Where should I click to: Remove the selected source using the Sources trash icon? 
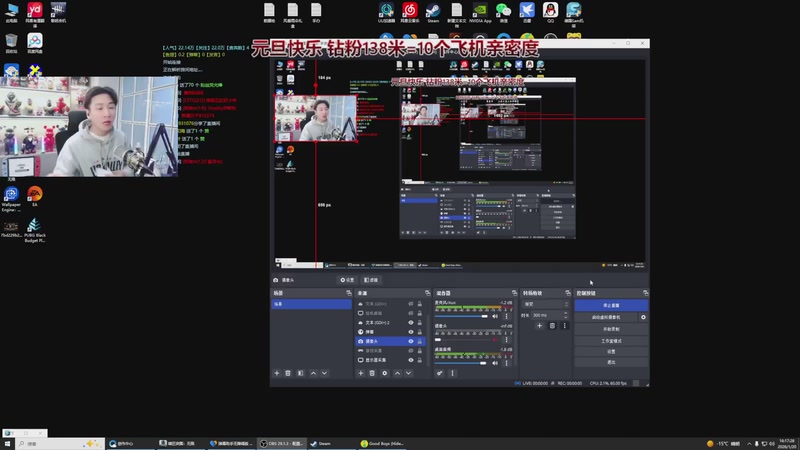click(x=372, y=373)
